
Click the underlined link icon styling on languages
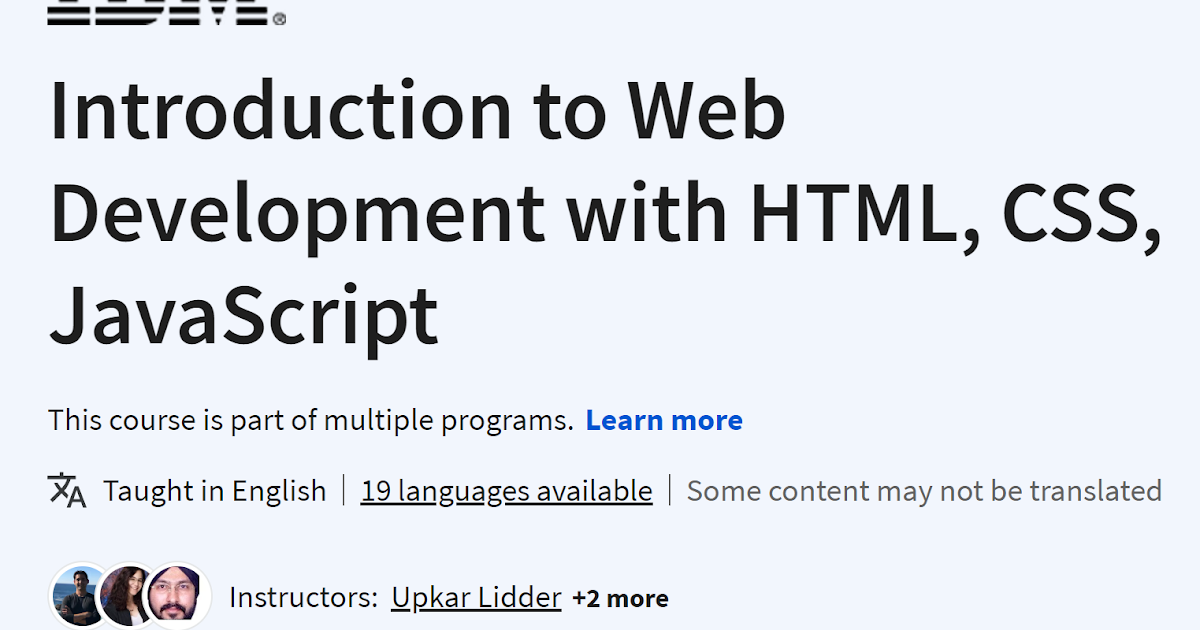click(505, 491)
